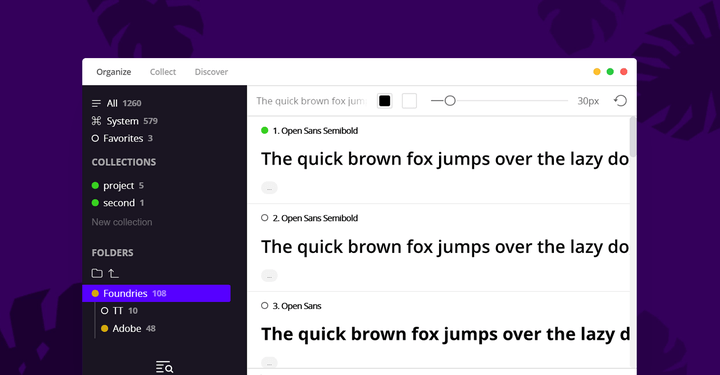The width and height of the screenshot is (720, 375).
Task: Open the Adobe subfolder
Action: (x=127, y=329)
